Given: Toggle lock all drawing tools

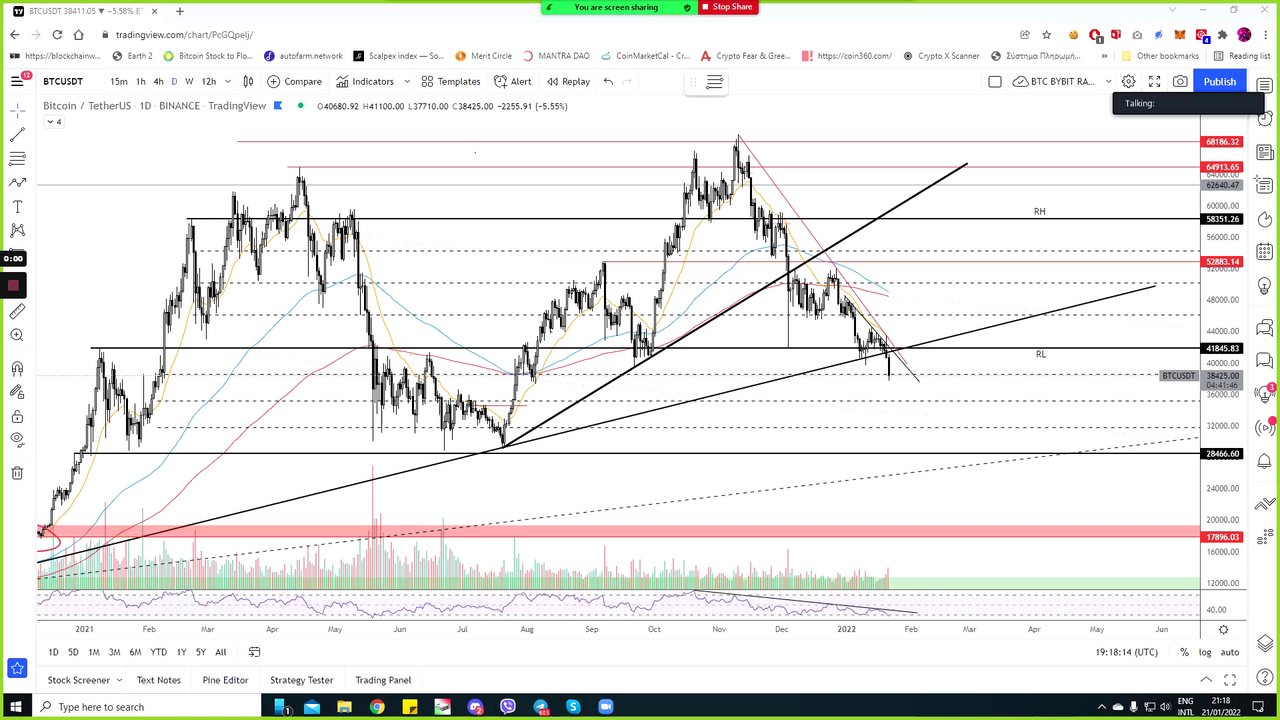Looking at the screenshot, I should (x=17, y=416).
